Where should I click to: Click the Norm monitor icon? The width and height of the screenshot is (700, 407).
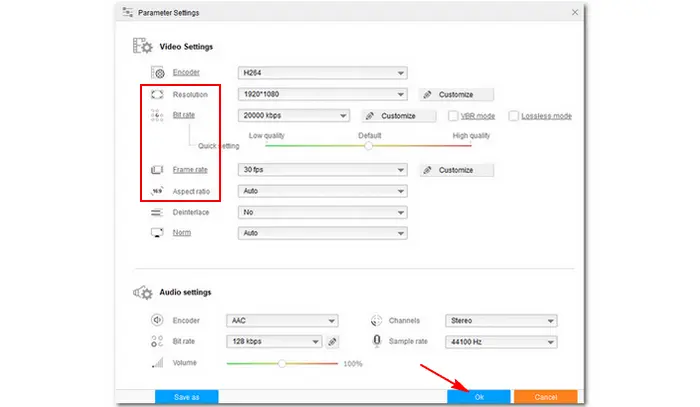(157, 233)
